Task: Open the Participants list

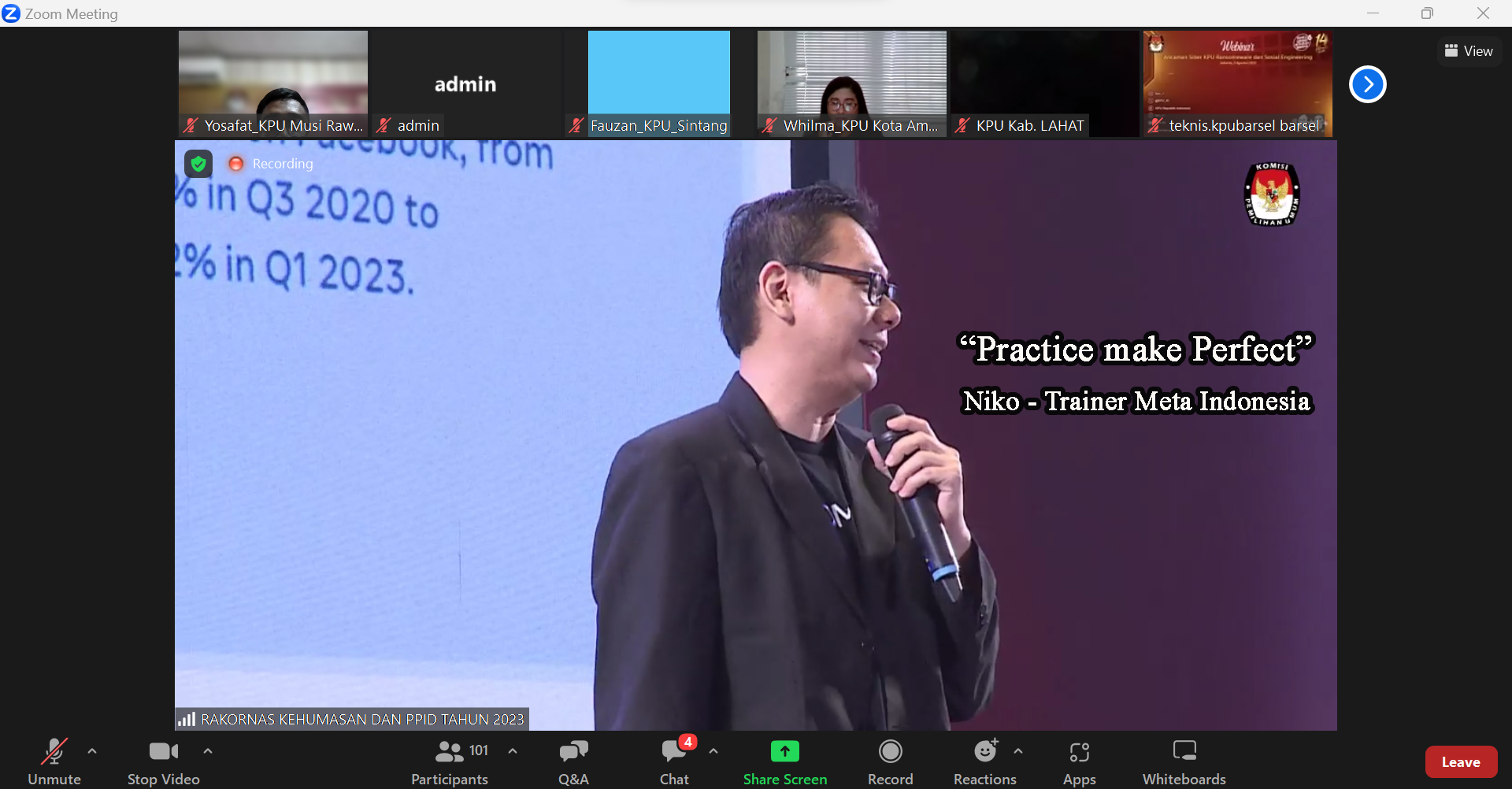Action: [450, 761]
